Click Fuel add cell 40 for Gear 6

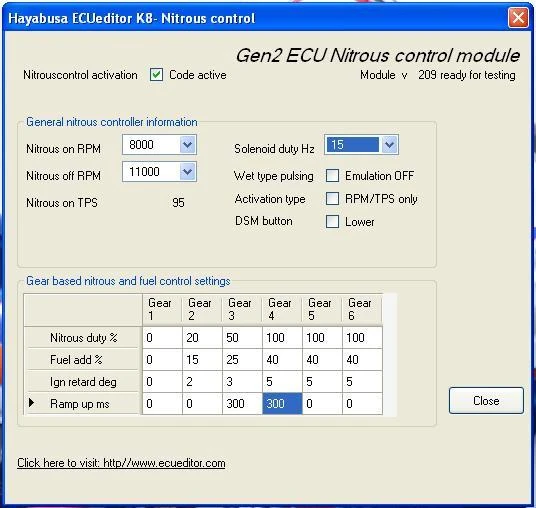(362, 360)
